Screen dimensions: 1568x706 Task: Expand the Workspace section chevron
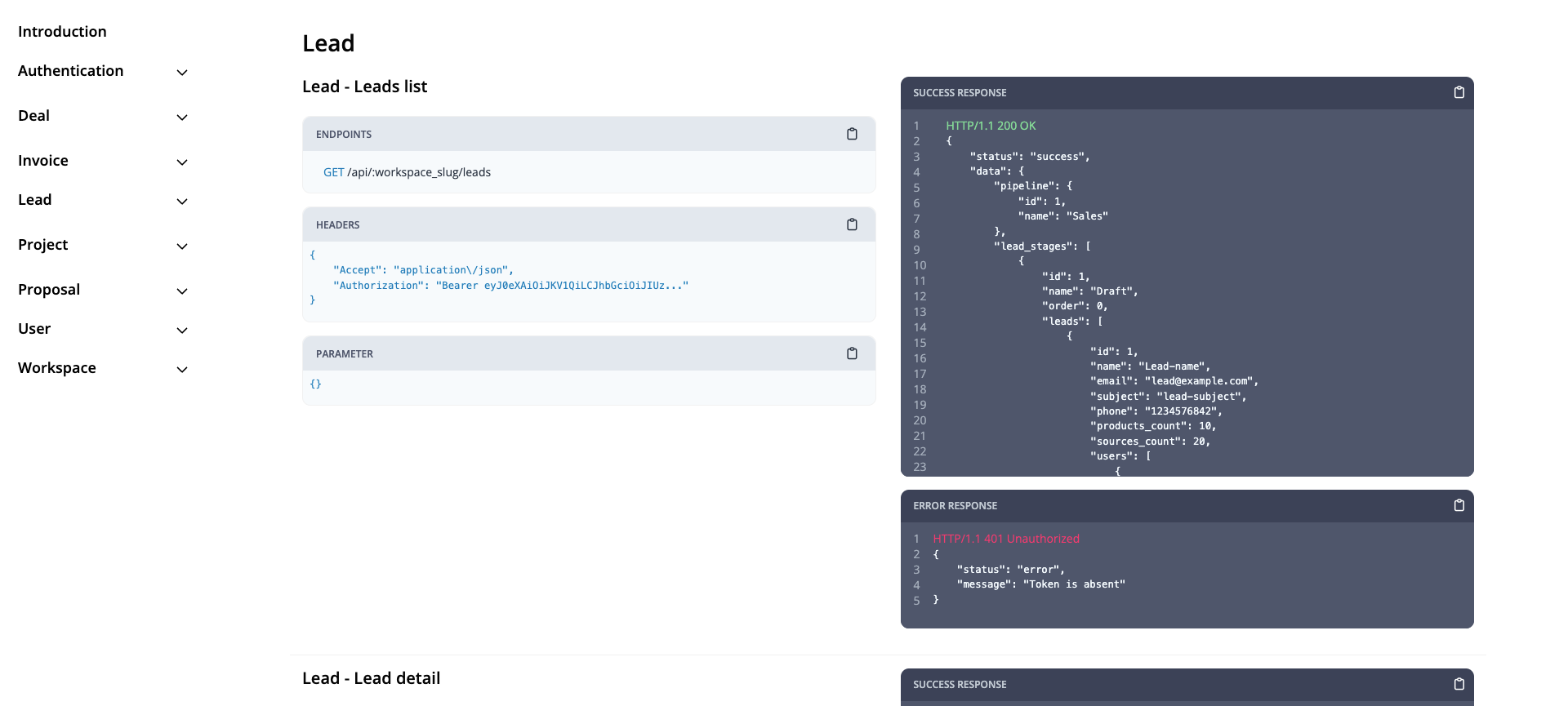[x=182, y=370]
